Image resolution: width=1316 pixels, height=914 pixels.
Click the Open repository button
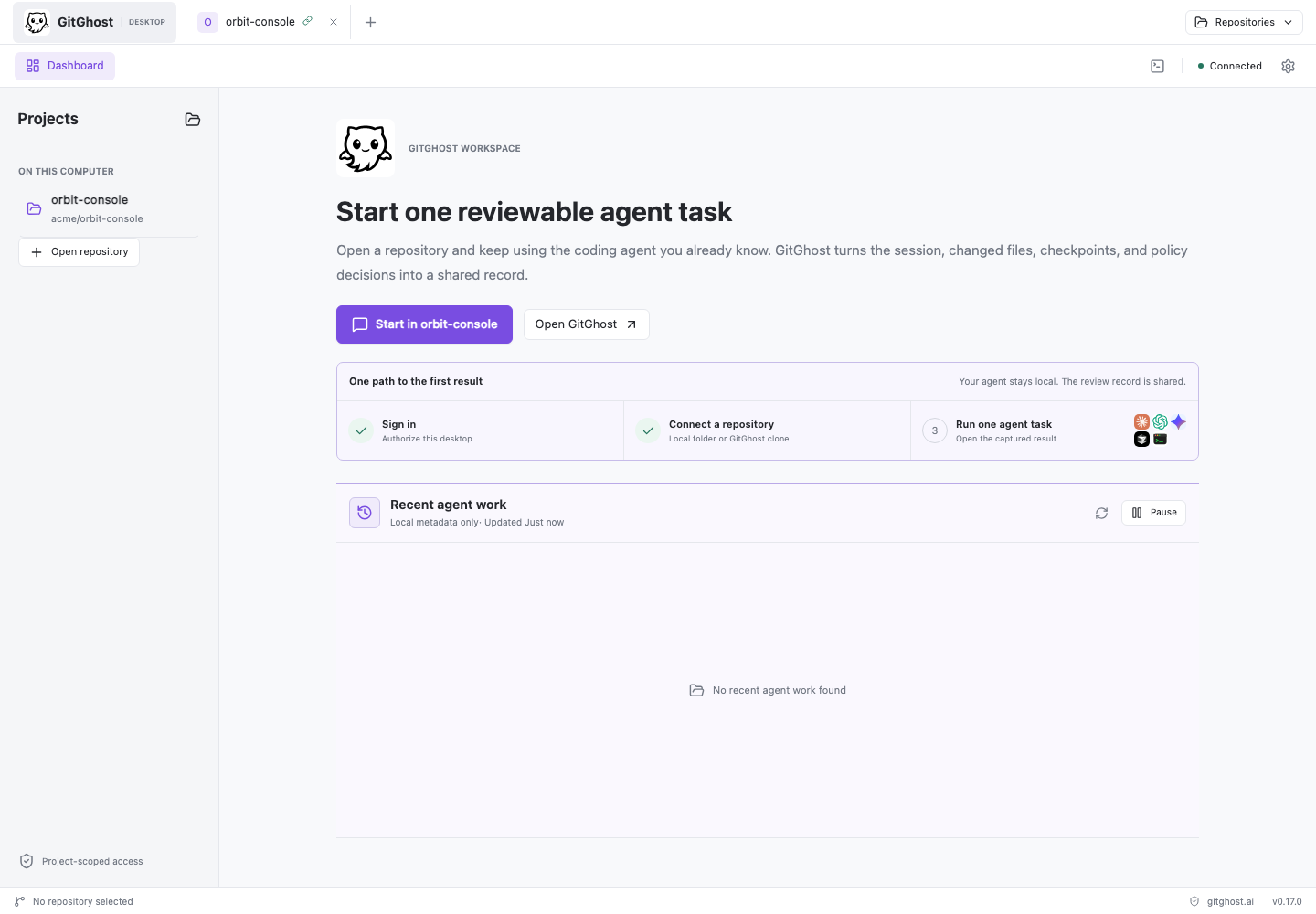[79, 252]
